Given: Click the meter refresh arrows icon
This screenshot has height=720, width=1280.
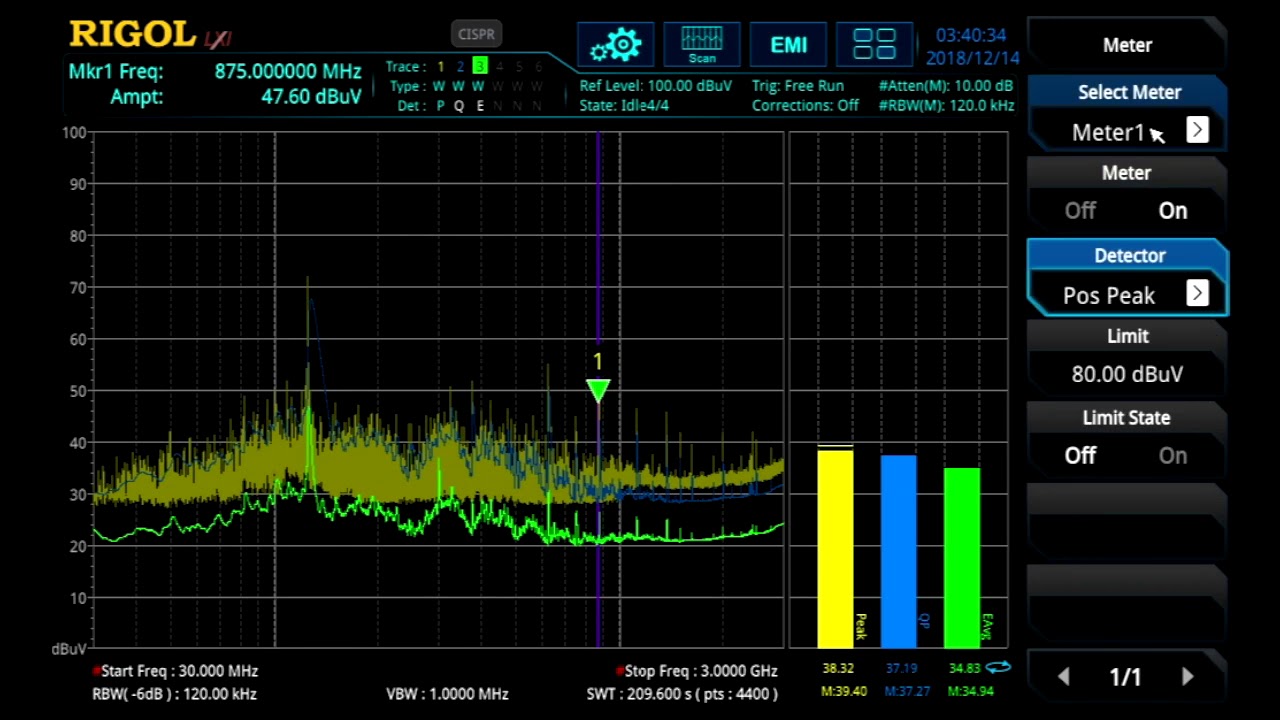Looking at the screenshot, I should pos(998,667).
